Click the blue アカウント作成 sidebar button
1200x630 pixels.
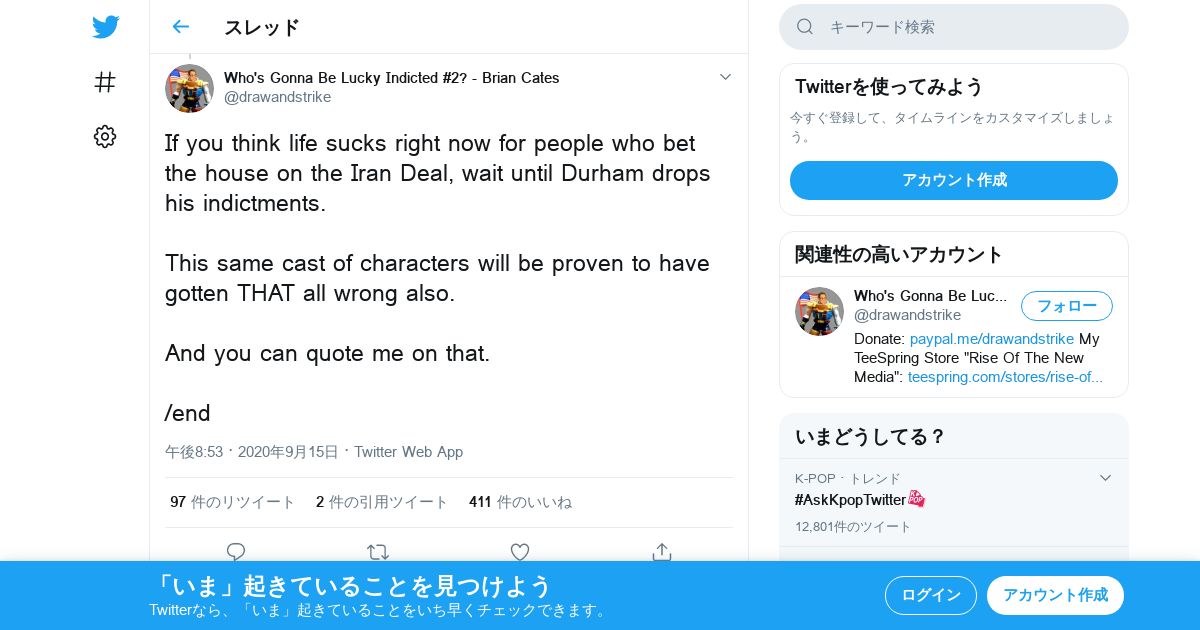954,180
